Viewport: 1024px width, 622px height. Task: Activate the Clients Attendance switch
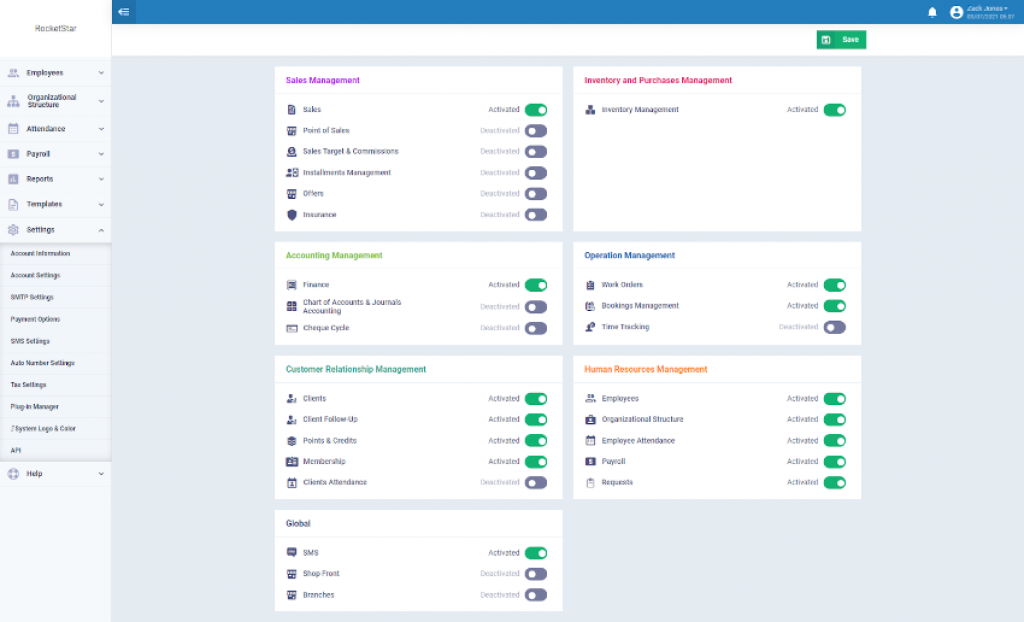point(536,483)
